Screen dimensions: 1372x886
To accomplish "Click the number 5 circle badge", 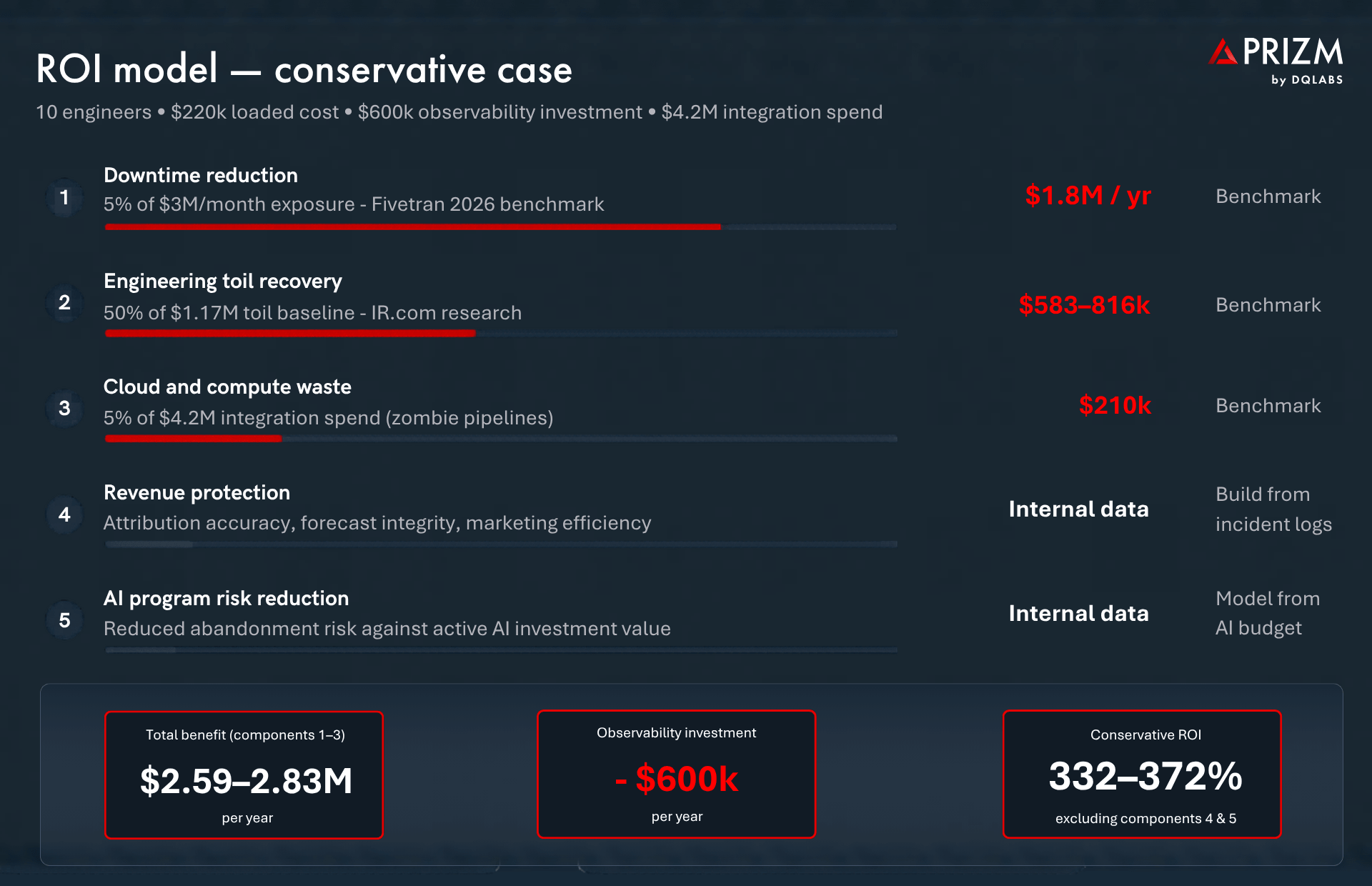I will 64,620.
